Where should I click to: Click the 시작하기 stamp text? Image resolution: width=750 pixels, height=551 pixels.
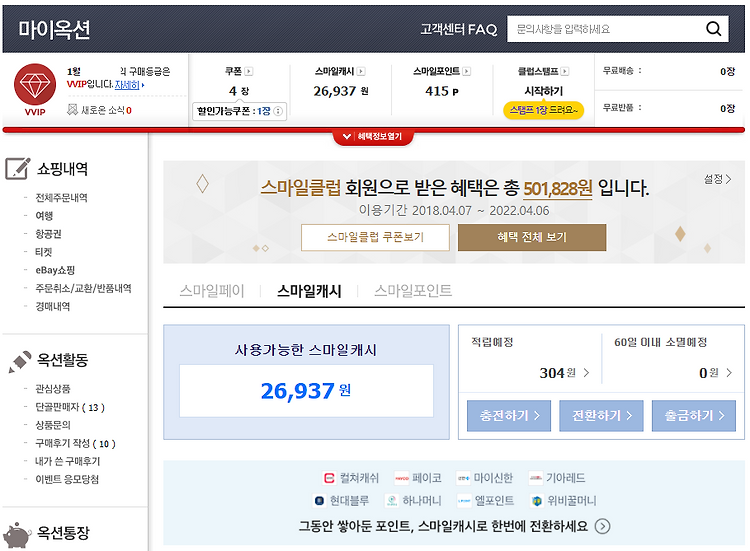pos(543,91)
